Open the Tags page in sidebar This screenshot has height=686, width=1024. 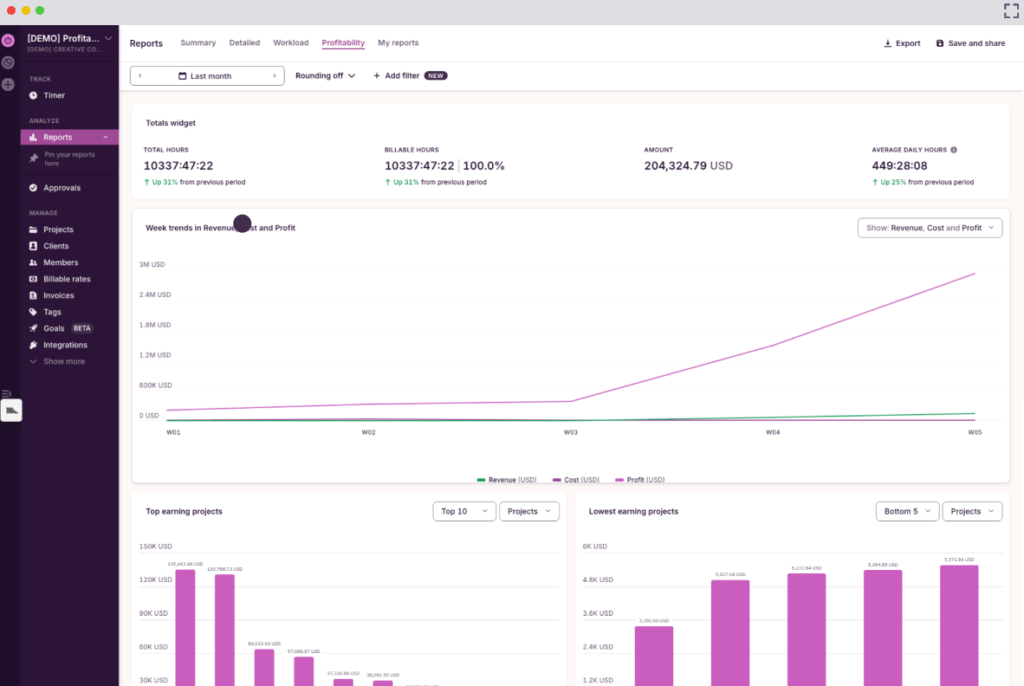click(x=52, y=312)
